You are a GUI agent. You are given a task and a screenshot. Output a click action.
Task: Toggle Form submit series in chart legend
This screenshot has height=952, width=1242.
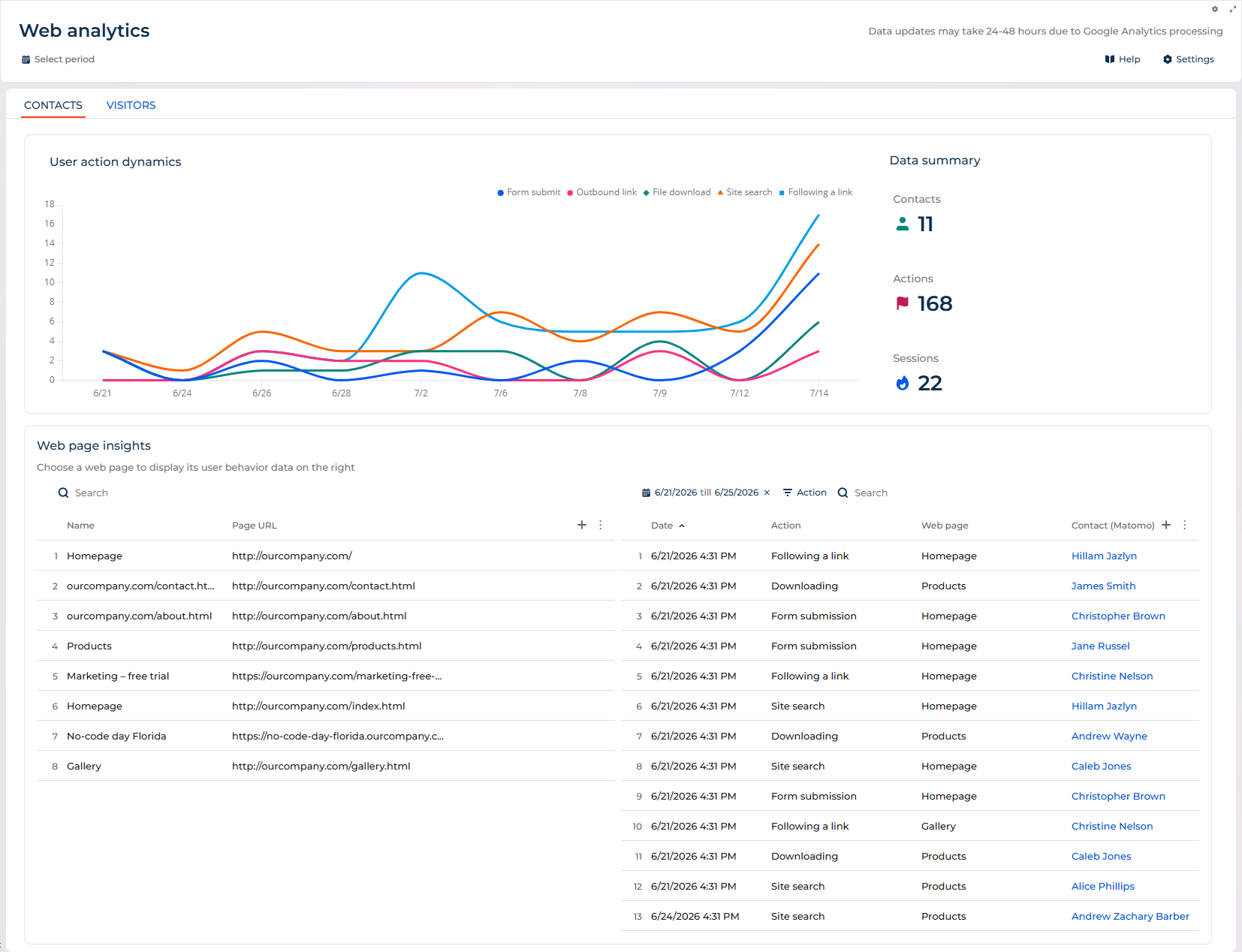[529, 192]
